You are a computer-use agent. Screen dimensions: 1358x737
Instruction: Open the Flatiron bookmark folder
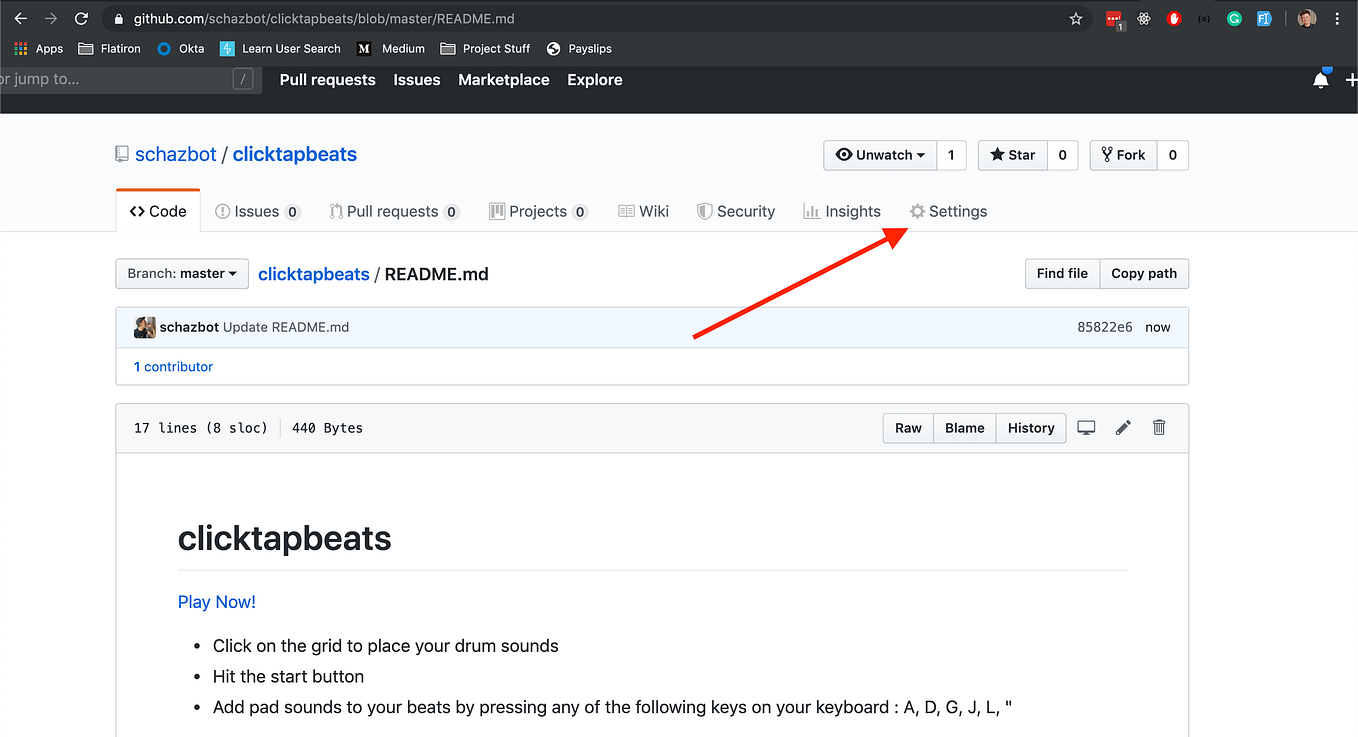[110, 48]
